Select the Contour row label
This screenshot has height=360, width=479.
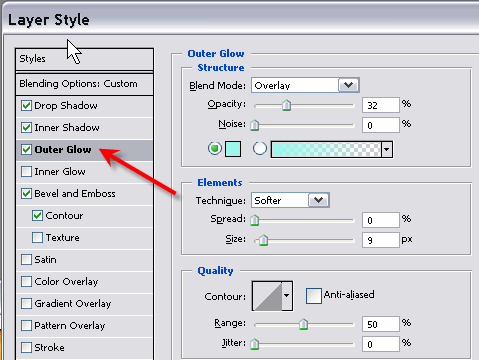(x=64, y=216)
